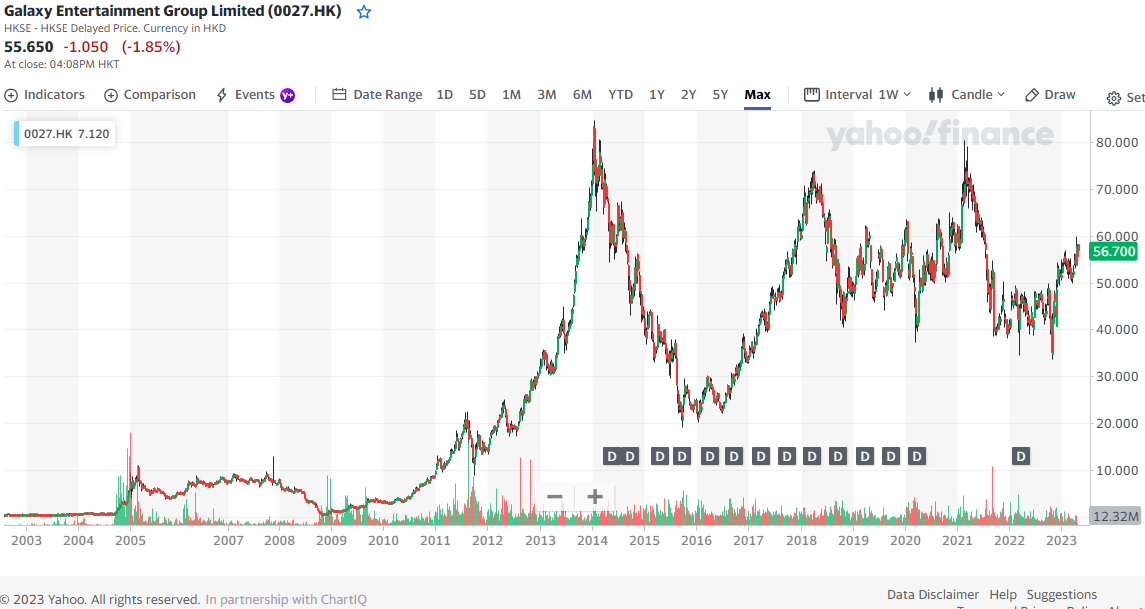The width and height of the screenshot is (1145, 609).
Task: Click the 2021 year label on axis
Action: pos(957,541)
